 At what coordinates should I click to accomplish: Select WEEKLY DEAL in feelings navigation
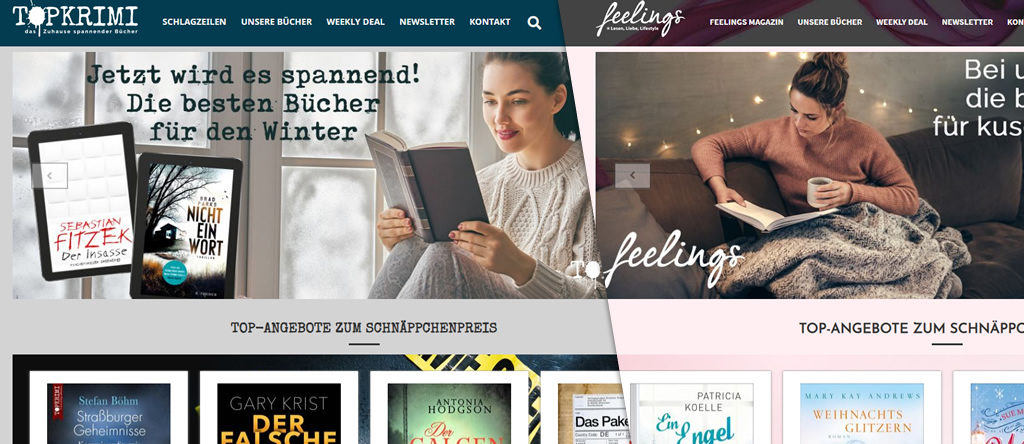click(x=901, y=22)
